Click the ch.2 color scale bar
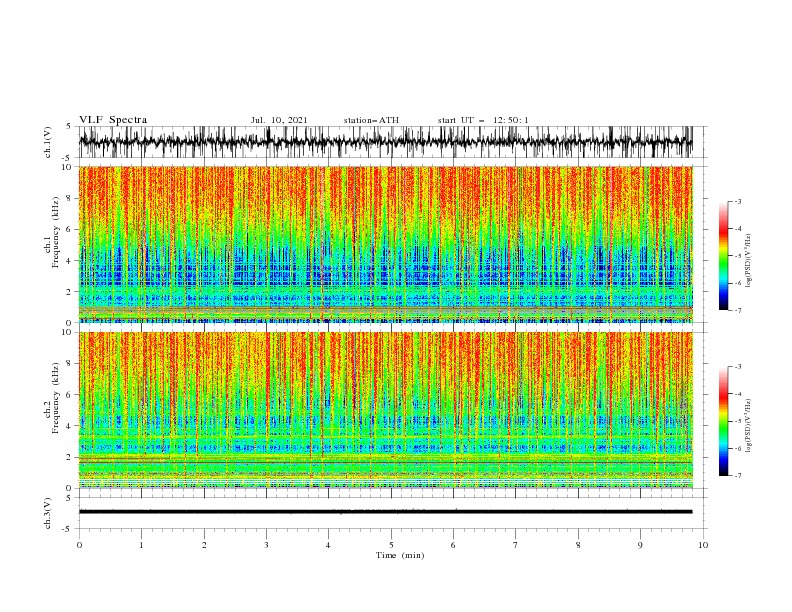The width and height of the screenshot is (792, 612). (724, 421)
